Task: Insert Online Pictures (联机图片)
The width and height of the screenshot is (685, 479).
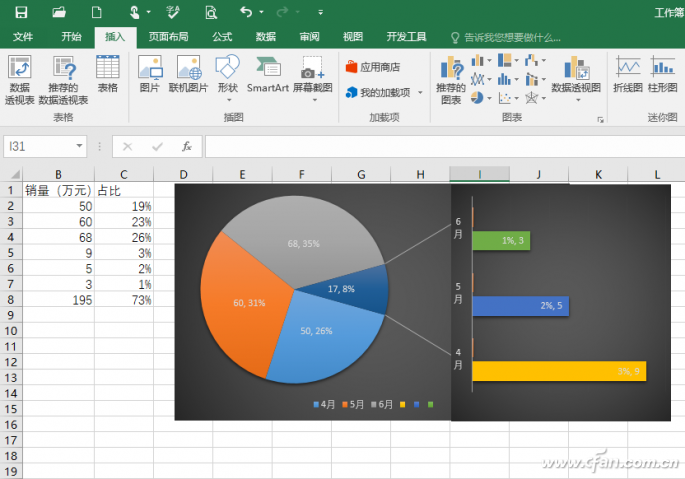Action: point(188,73)
